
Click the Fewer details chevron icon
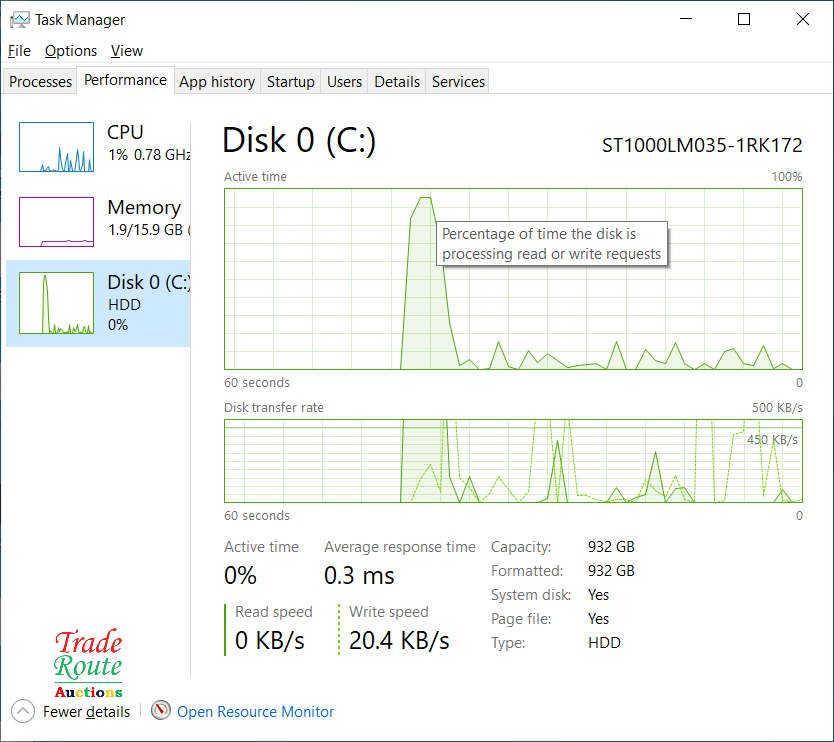tap(23, 711)
